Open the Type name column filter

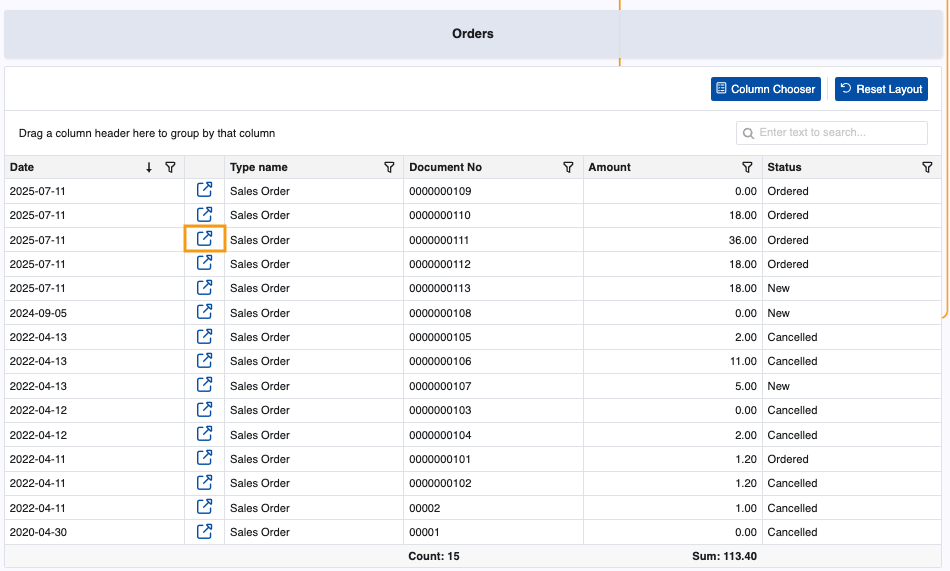(390, 167)
